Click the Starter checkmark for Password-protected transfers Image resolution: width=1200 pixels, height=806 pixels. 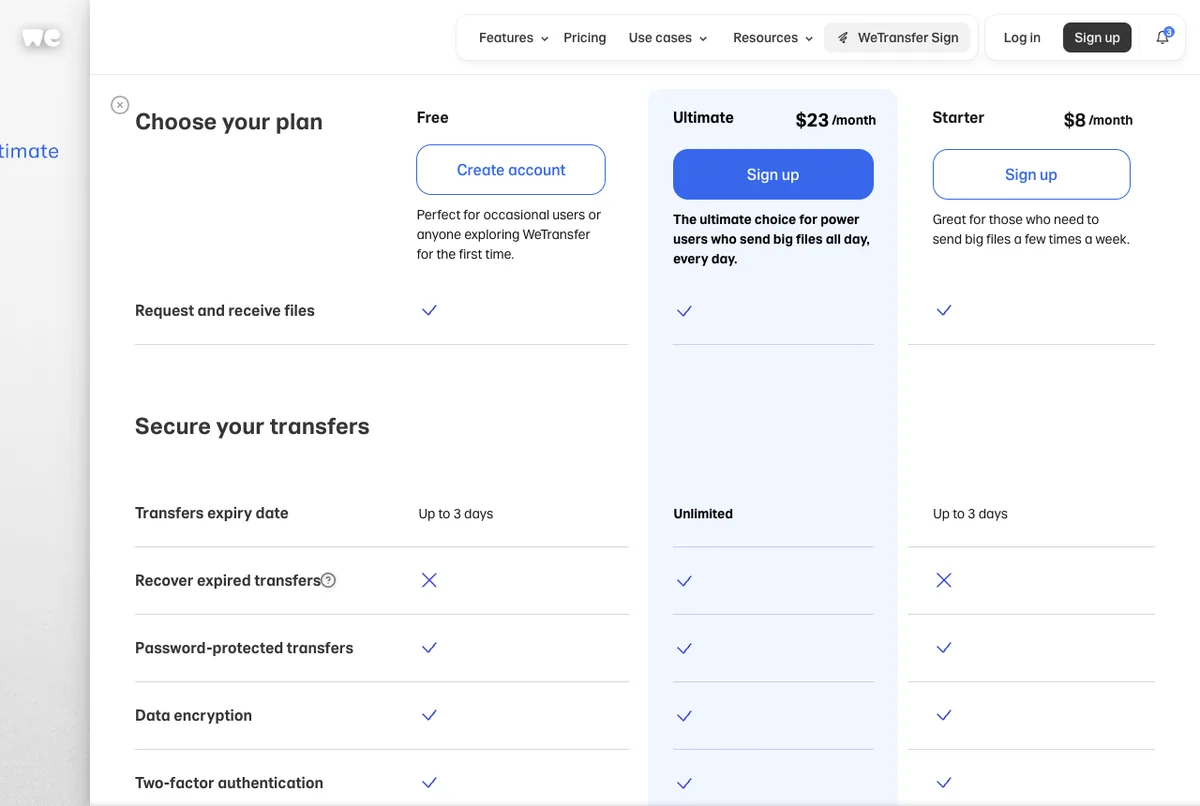pyautogui.click(x=943, y=648)
